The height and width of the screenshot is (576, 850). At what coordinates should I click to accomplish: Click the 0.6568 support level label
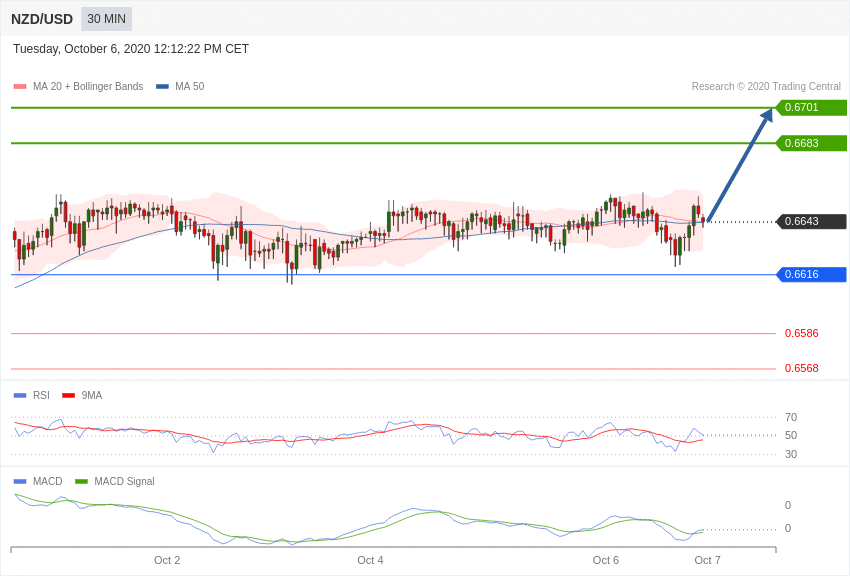[x=802, y=368]
